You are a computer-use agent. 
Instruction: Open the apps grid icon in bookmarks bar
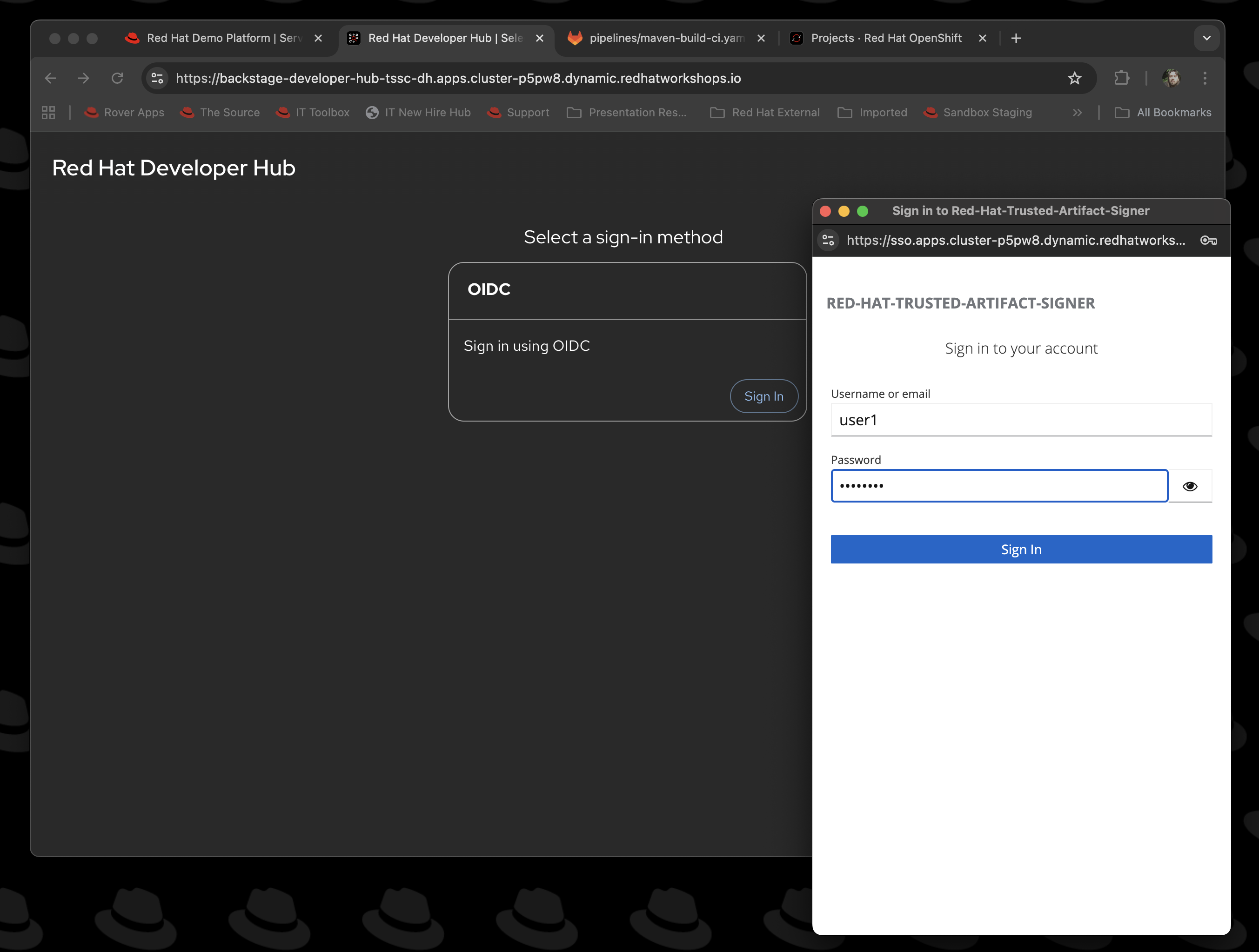48,112
